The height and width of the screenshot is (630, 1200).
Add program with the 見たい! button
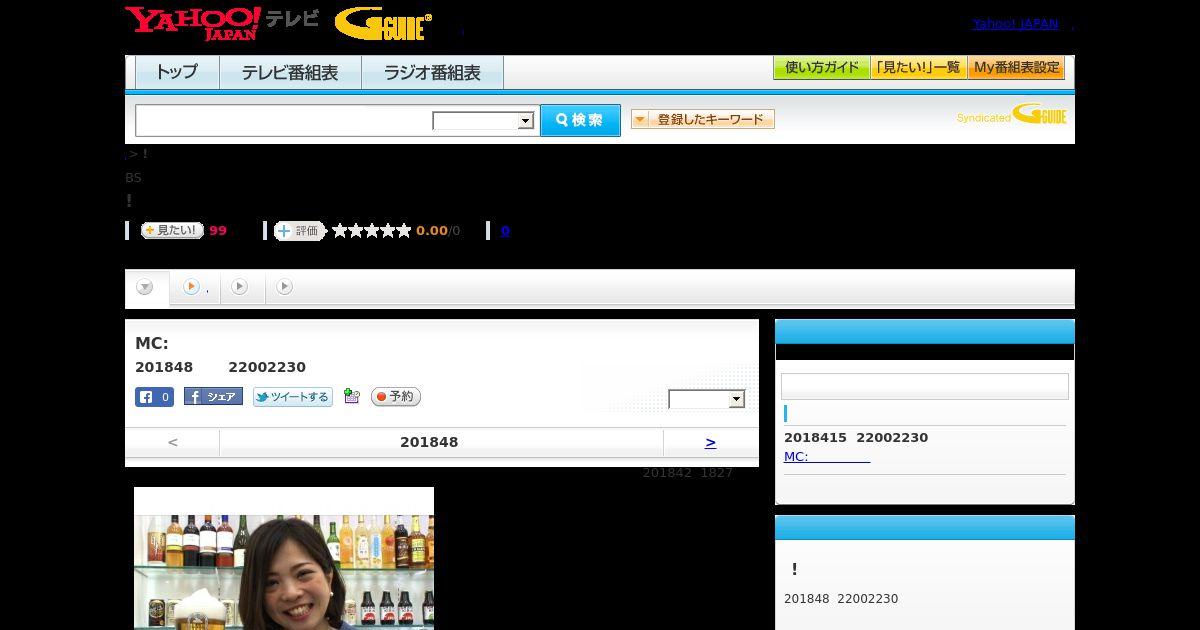(172, 230)
